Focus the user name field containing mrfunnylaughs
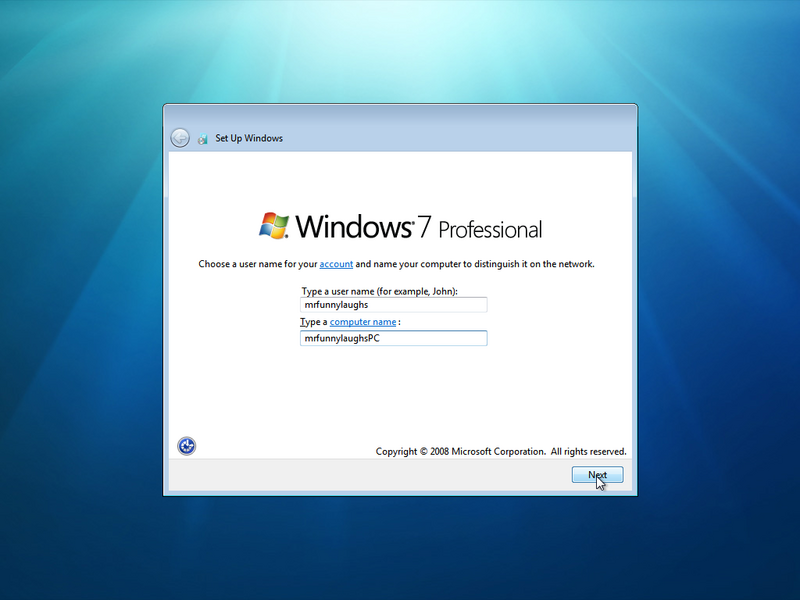The width and height of the screenshot is (800, 600). 393,305
